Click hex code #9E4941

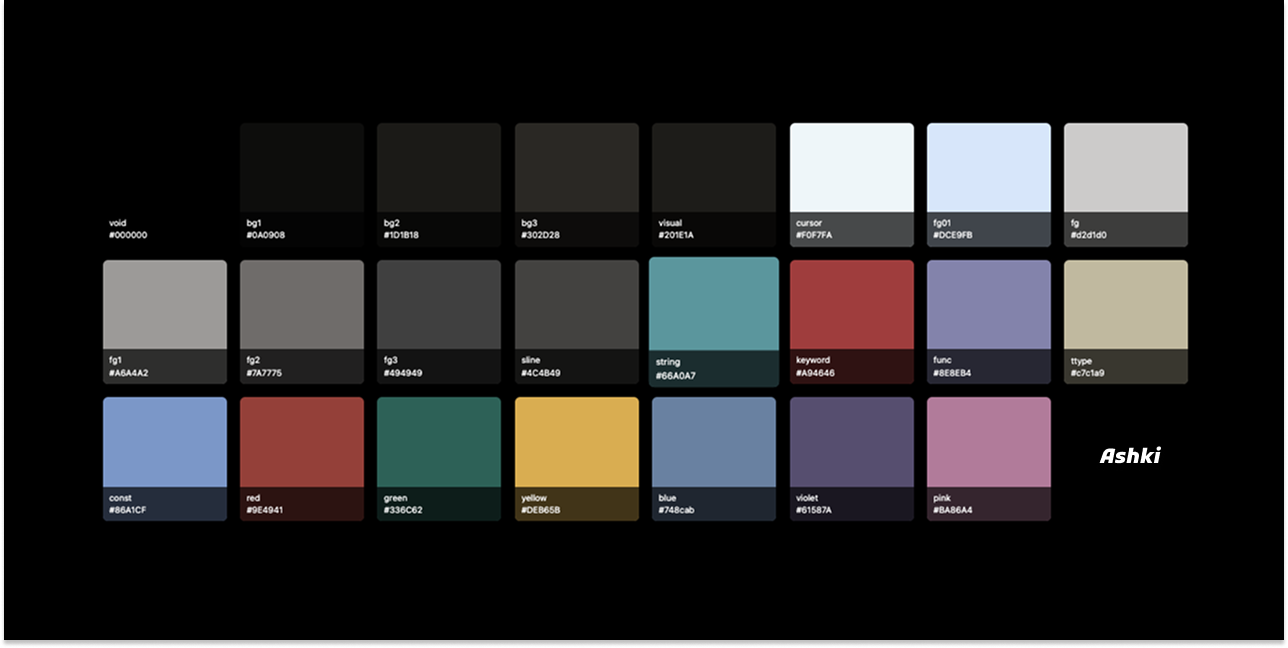[265, 510]
